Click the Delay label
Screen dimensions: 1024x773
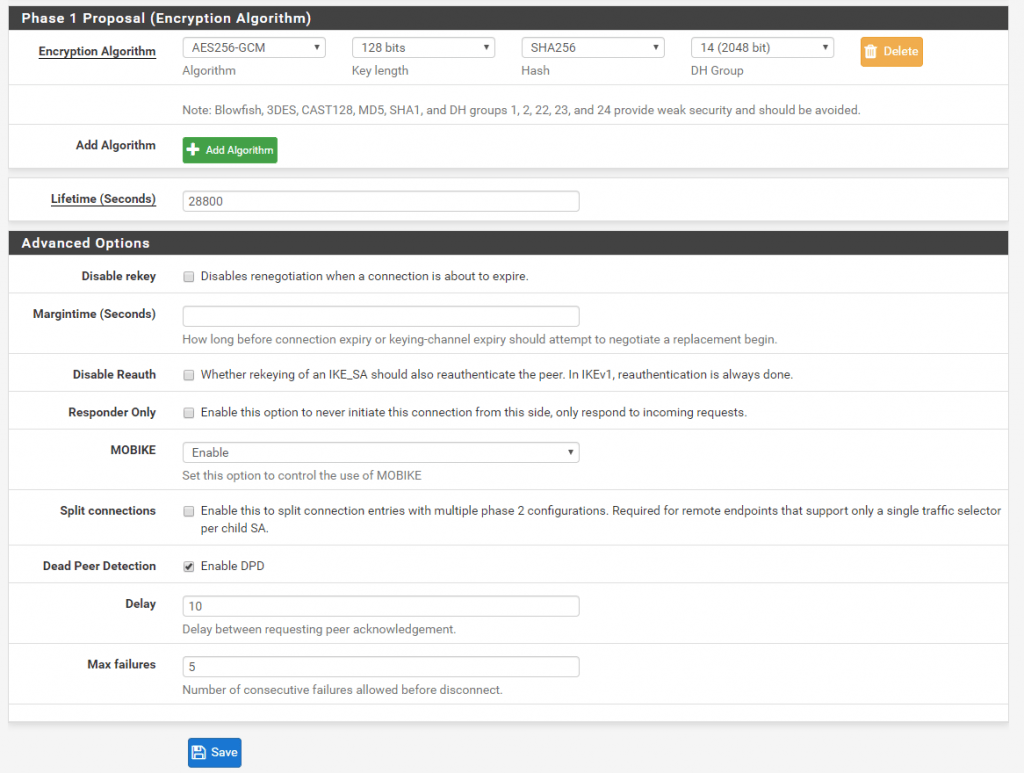(140, 604)
